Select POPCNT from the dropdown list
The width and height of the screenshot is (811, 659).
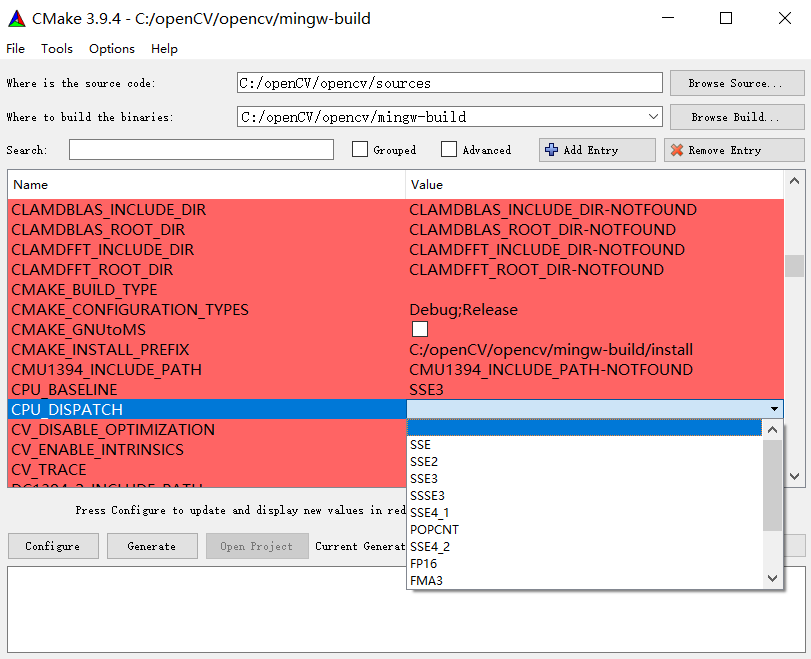pyautogui.click(x=585, y=530)
